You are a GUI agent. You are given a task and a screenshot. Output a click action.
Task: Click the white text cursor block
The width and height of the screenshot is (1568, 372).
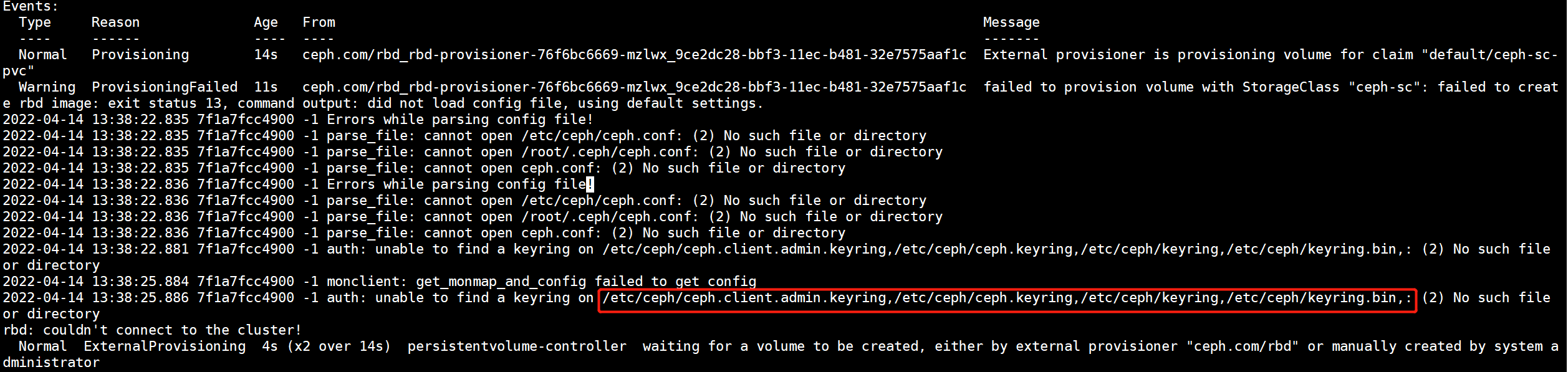coord(590,184)
